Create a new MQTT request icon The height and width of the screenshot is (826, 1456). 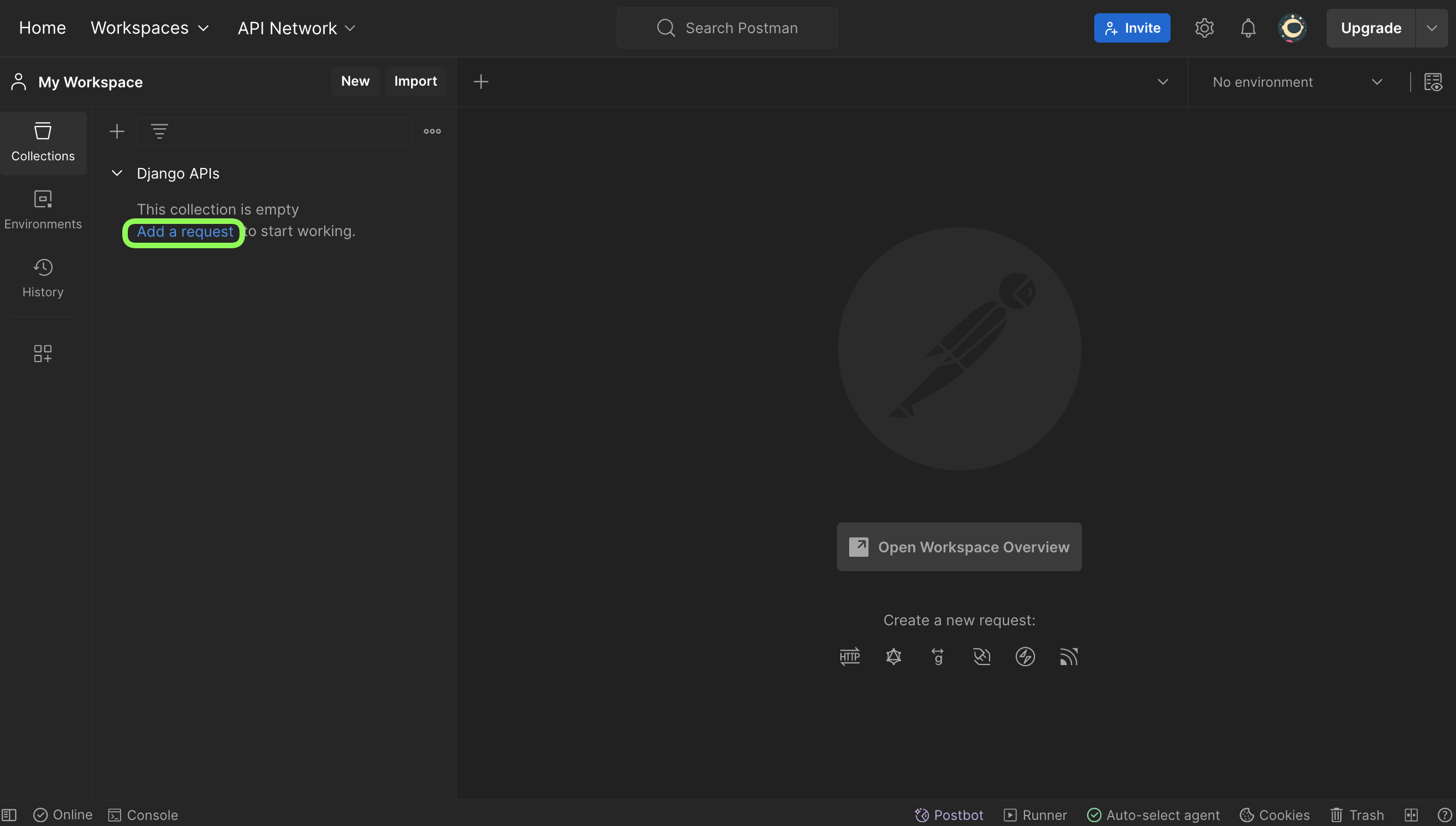tap(1068, 656)
